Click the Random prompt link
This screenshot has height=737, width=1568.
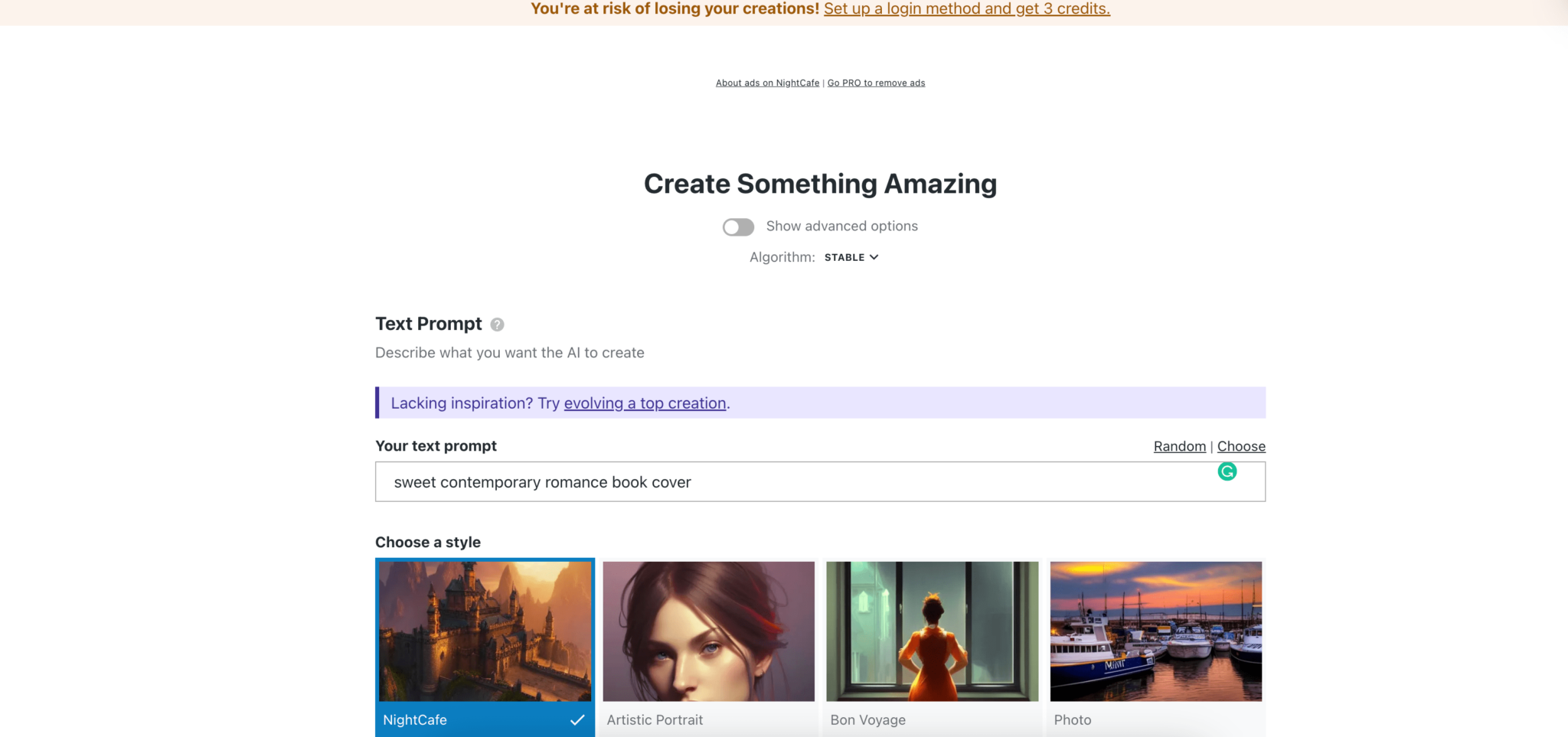tap(1179, 446)
